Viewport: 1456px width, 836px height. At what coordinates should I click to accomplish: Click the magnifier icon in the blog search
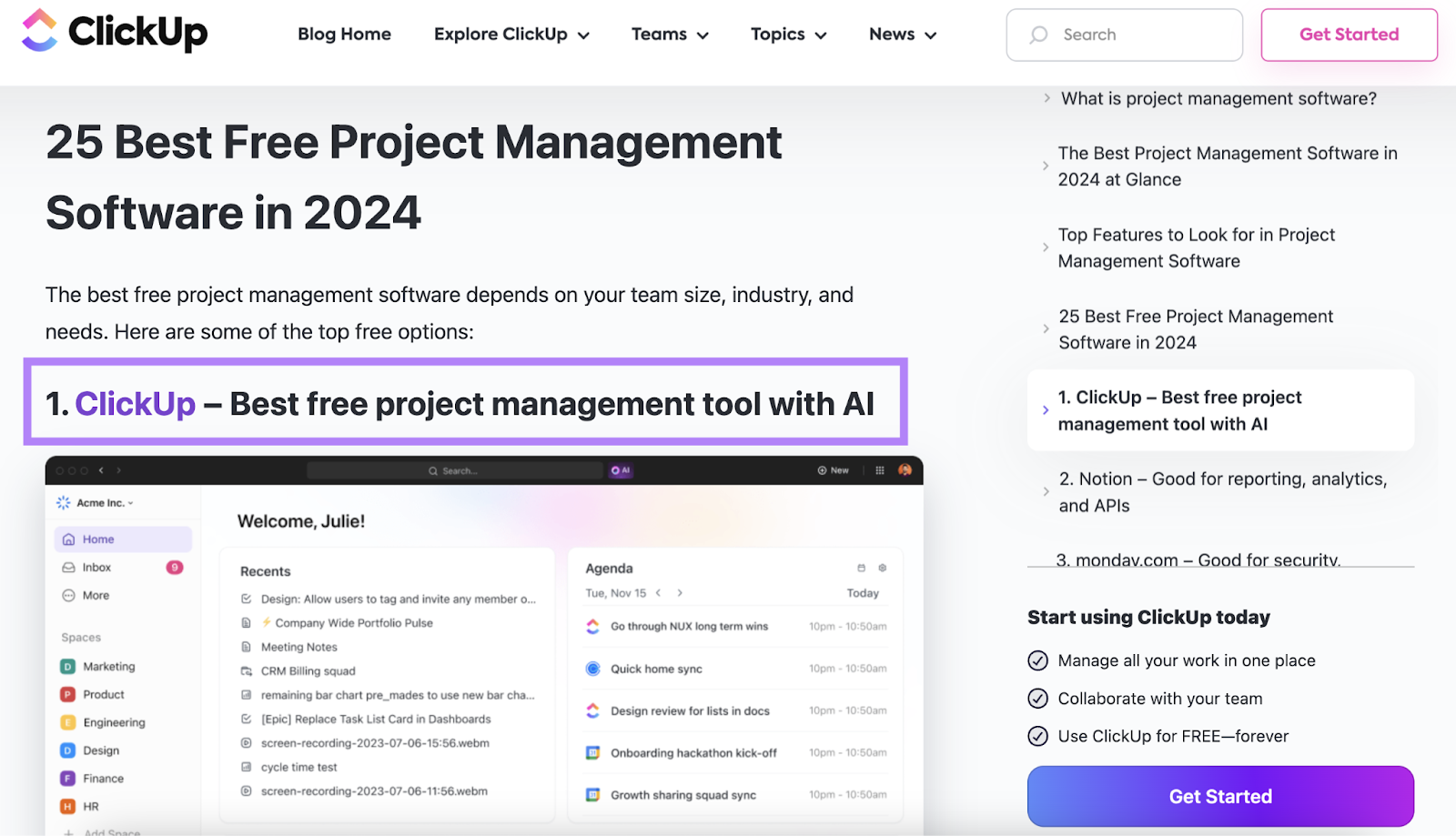pyautogui.click(x=1037, y=35)
